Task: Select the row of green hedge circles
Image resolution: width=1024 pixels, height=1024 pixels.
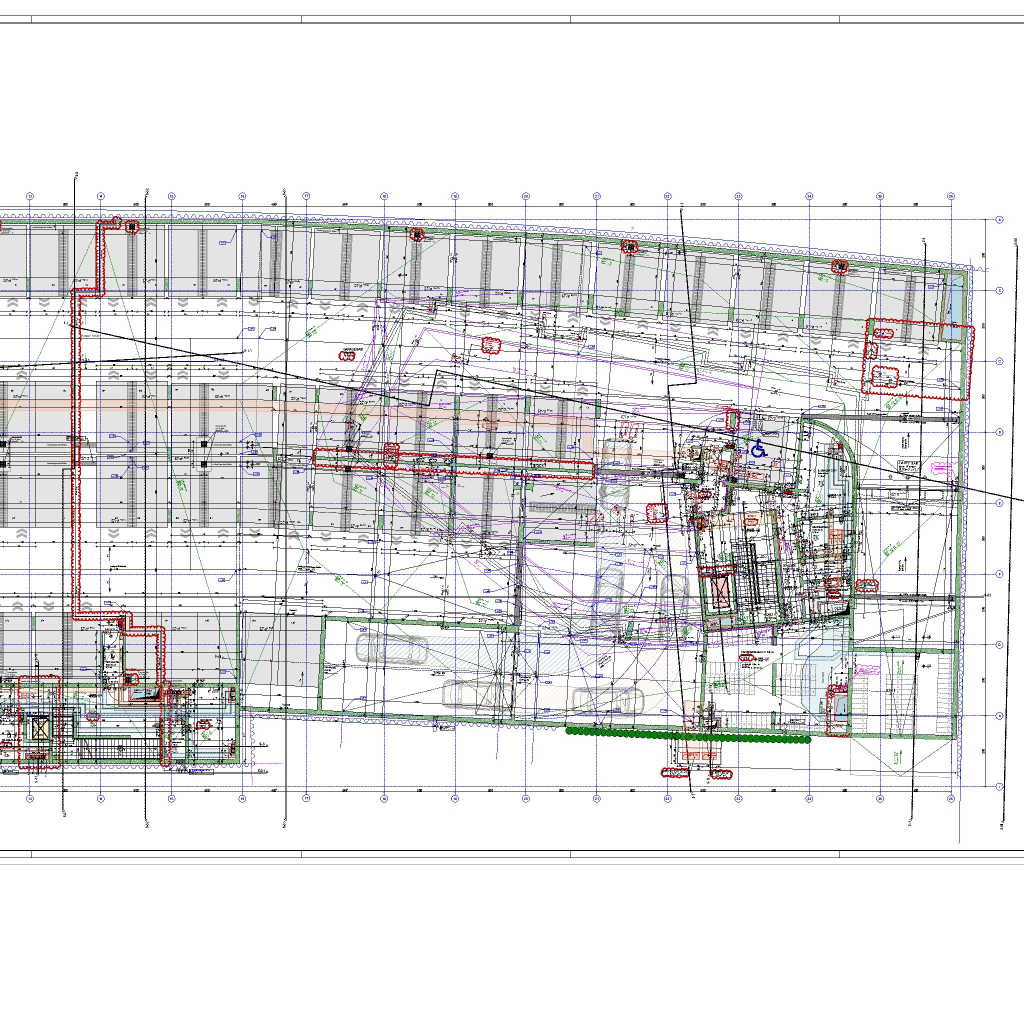Action: pyautogui.click(x=688, y=738)
